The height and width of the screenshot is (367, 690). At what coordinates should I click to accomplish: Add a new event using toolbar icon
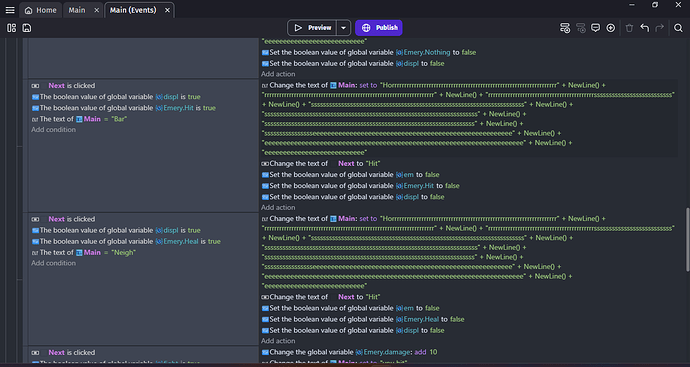click(565, 28)
